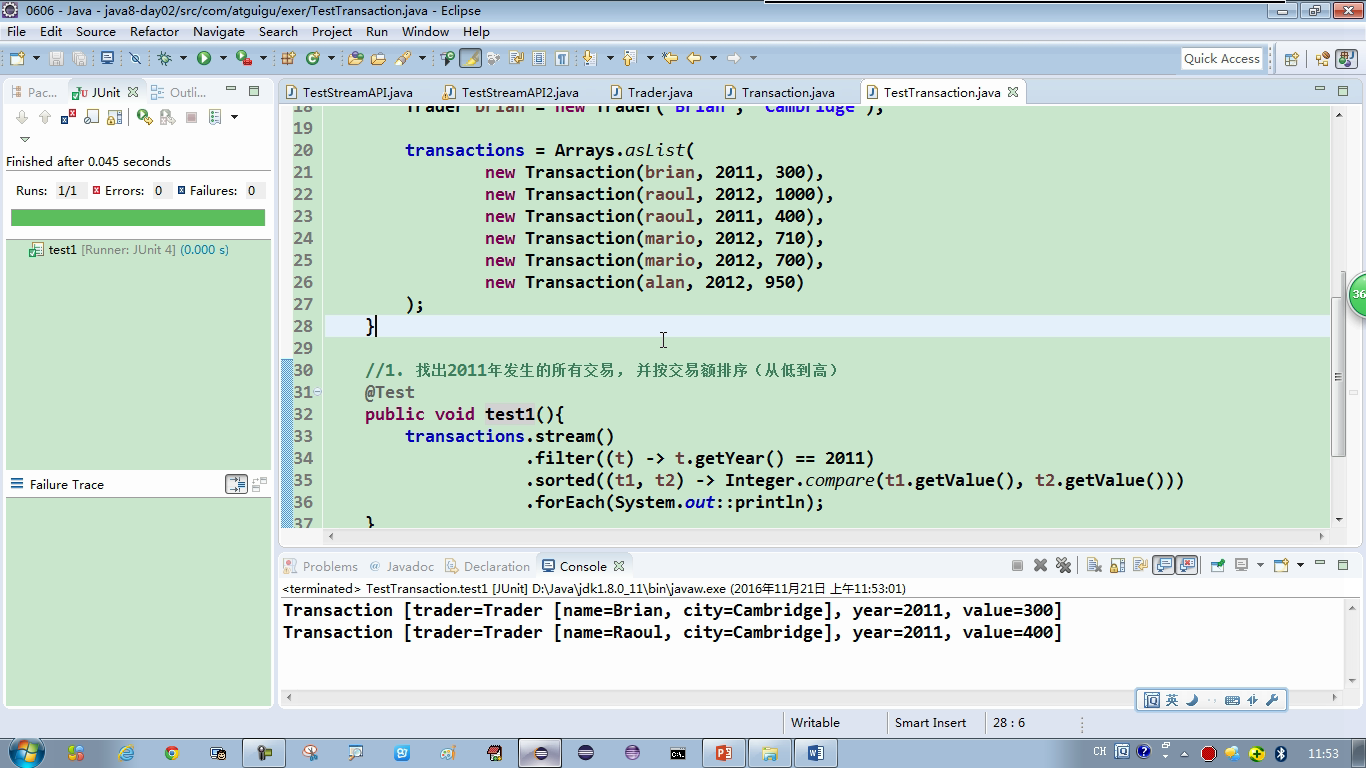1366x768 pixels.
Task: Open PowerPoint from the Windows taskbar
Action: [x=724, y=753]
